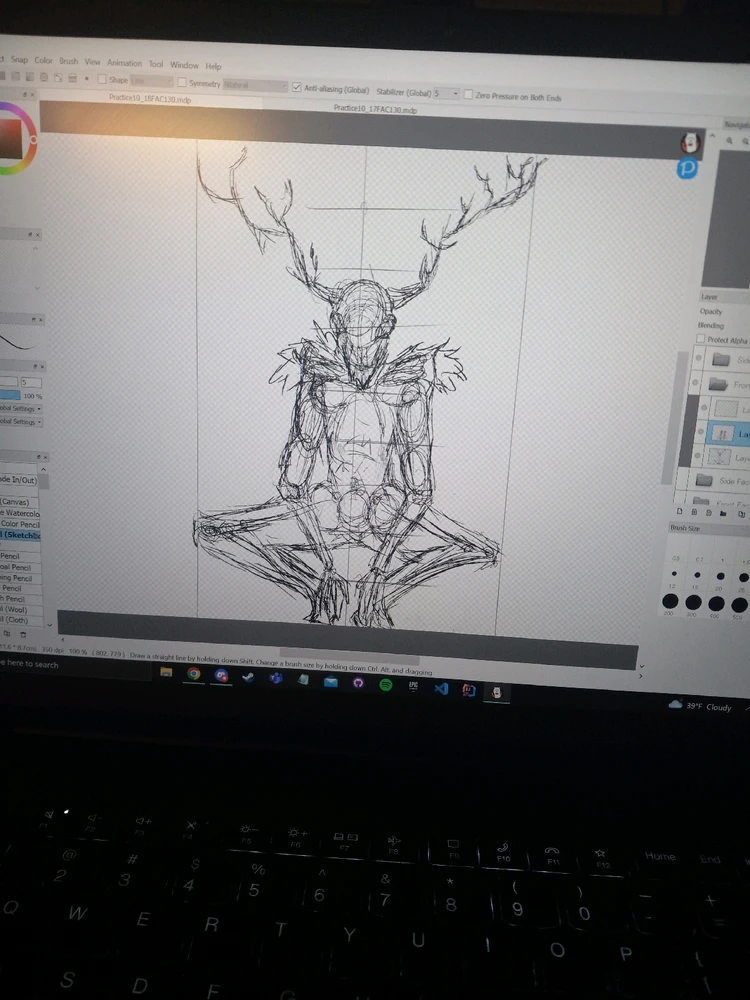Open the Symmetry Bilateral dropdown
Image resolution: width=750 pixels, height=1000 pixels.
click(x=255, y=85)
